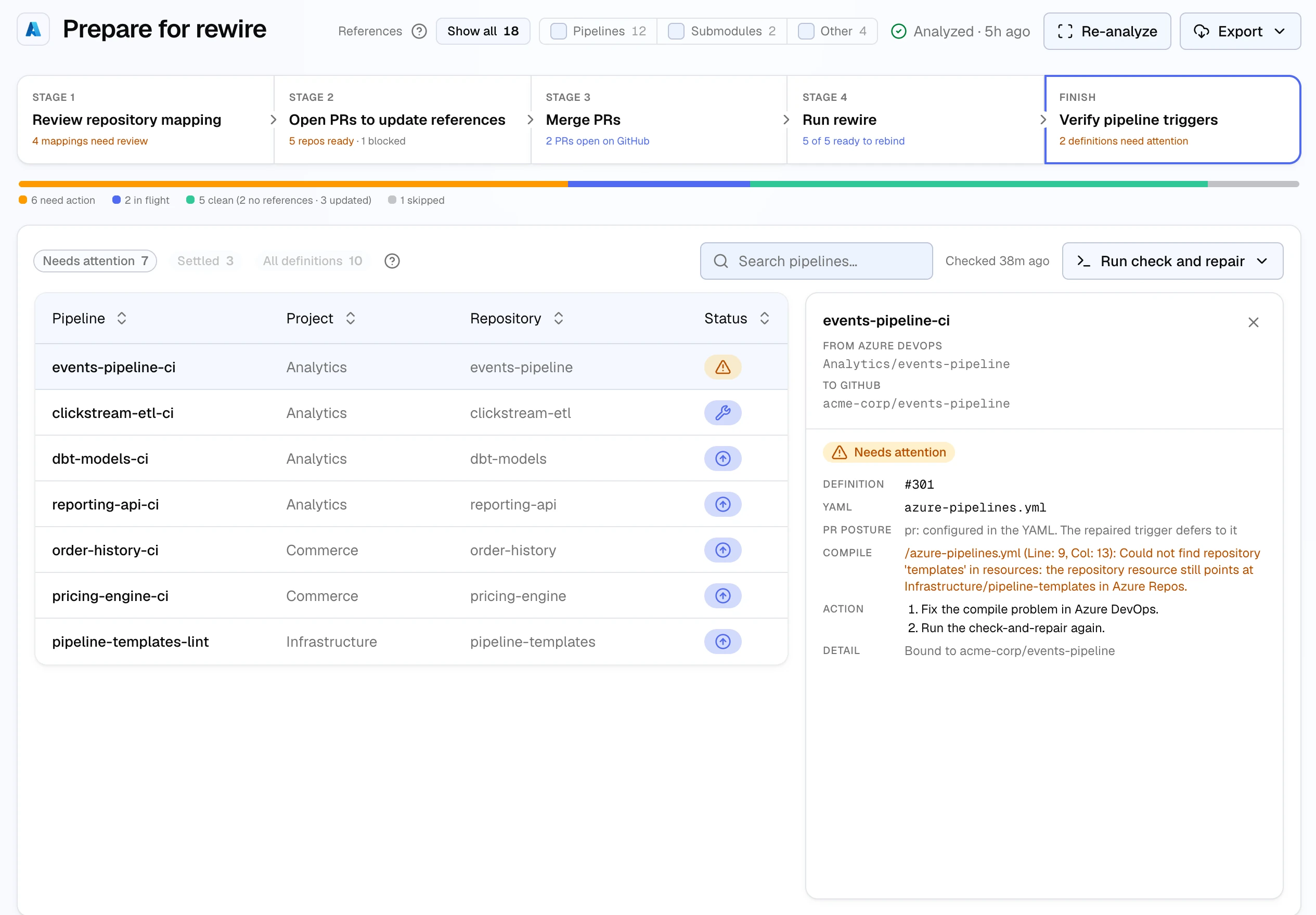Screen dimensions: 1316x915
Task: Click the upload arrow status for pricing-engine-ci
Action: [x=723, y=596]
